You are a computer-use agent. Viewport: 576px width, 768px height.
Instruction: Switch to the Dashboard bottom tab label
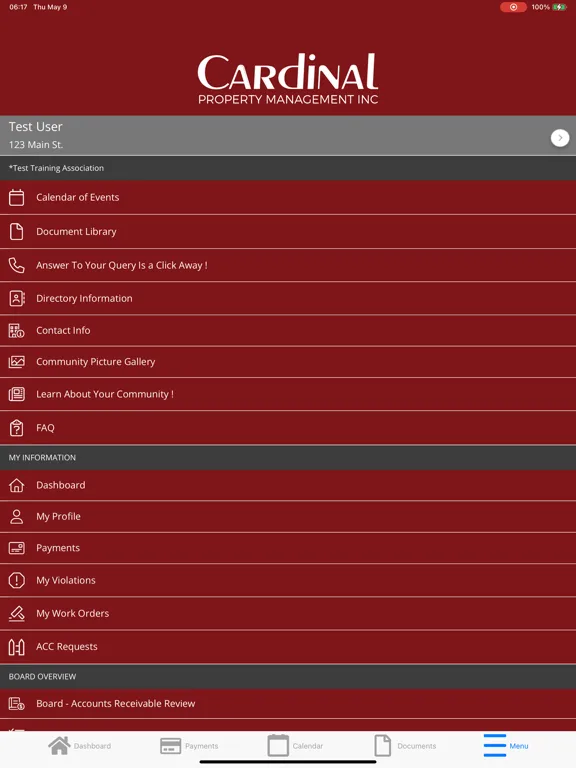pos(92,746)
